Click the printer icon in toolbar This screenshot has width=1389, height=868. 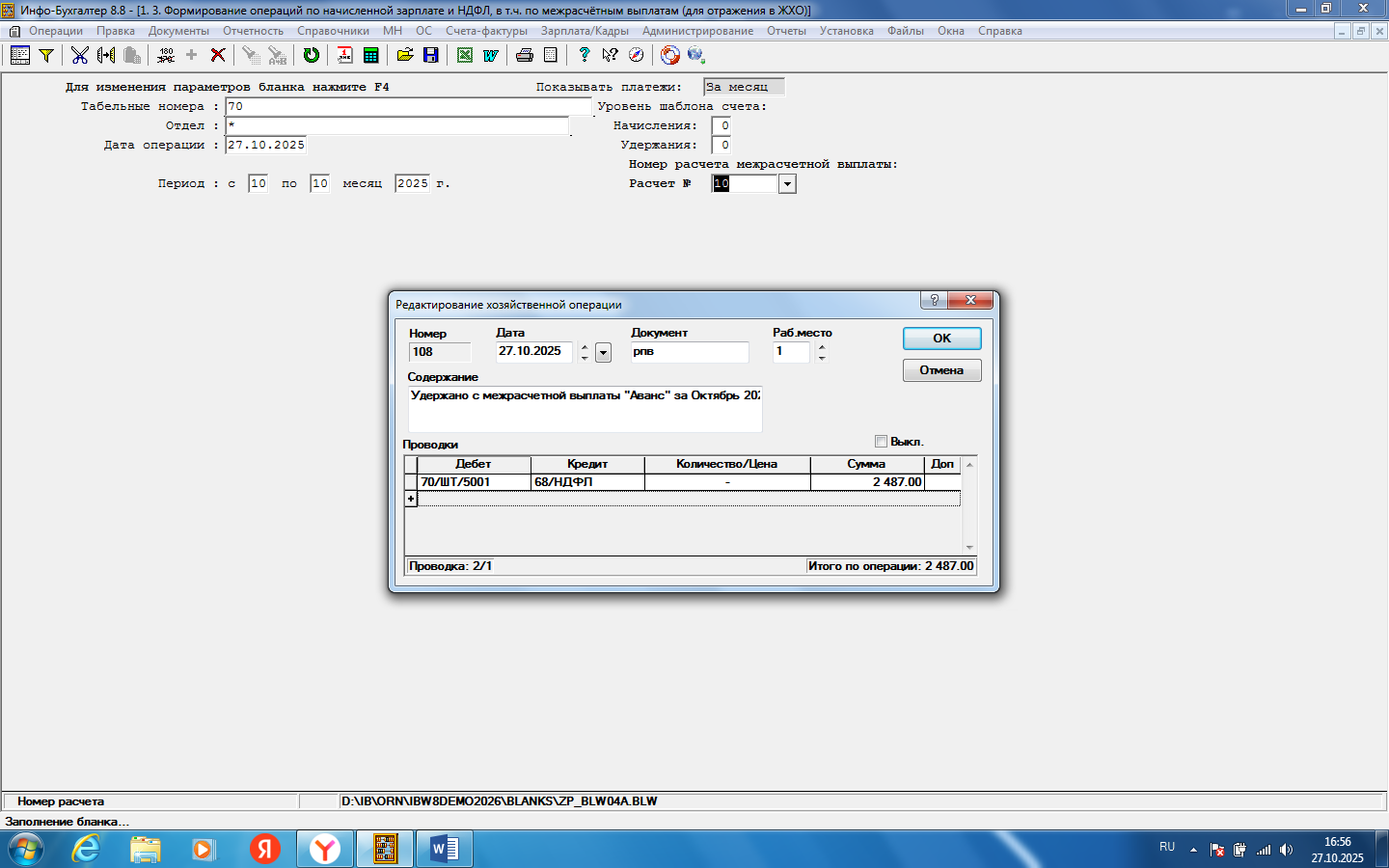[x=524, y=55]
